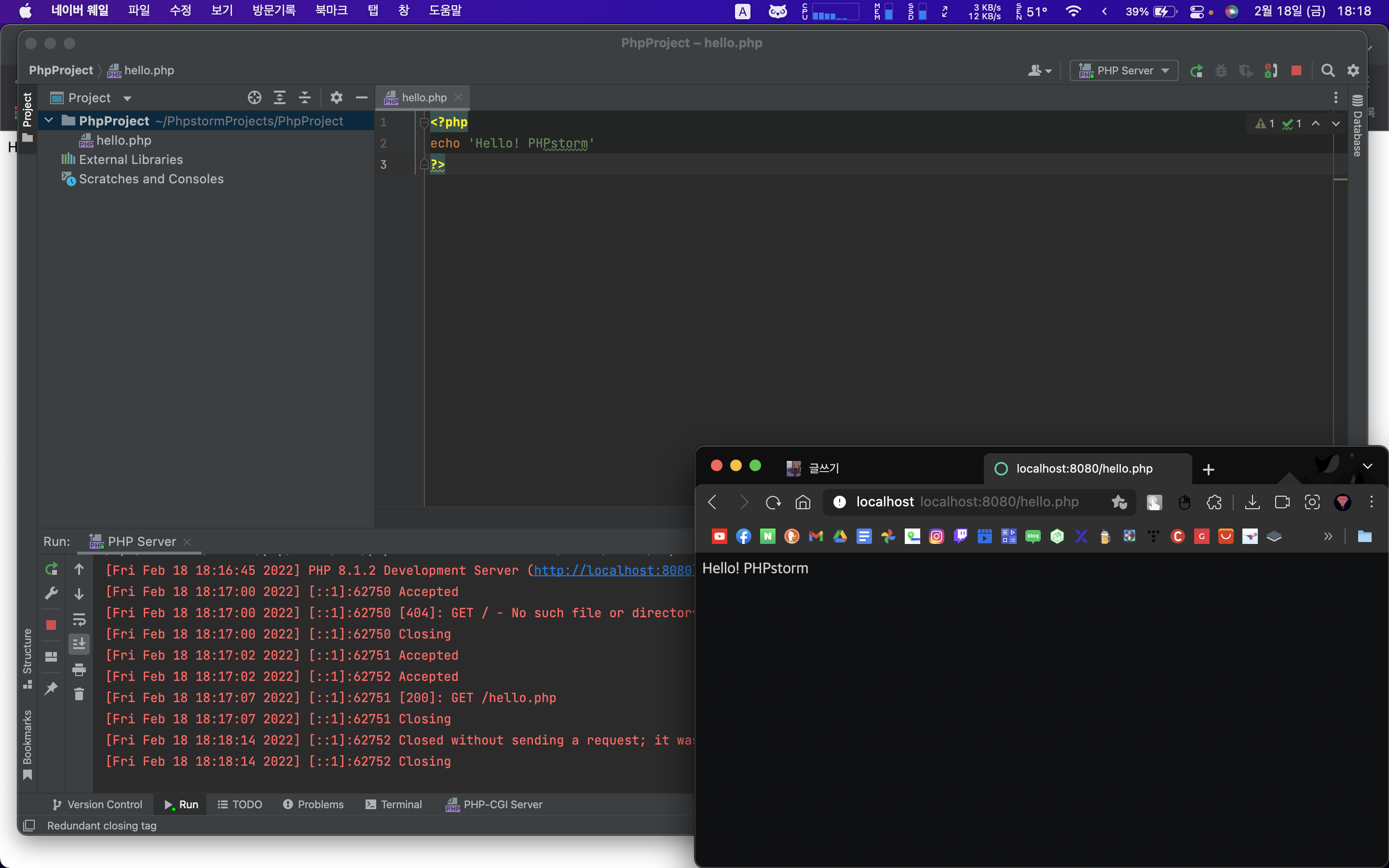
Task: Open http://localhost:8080 link in console
Action: click(x=612, y=570)
